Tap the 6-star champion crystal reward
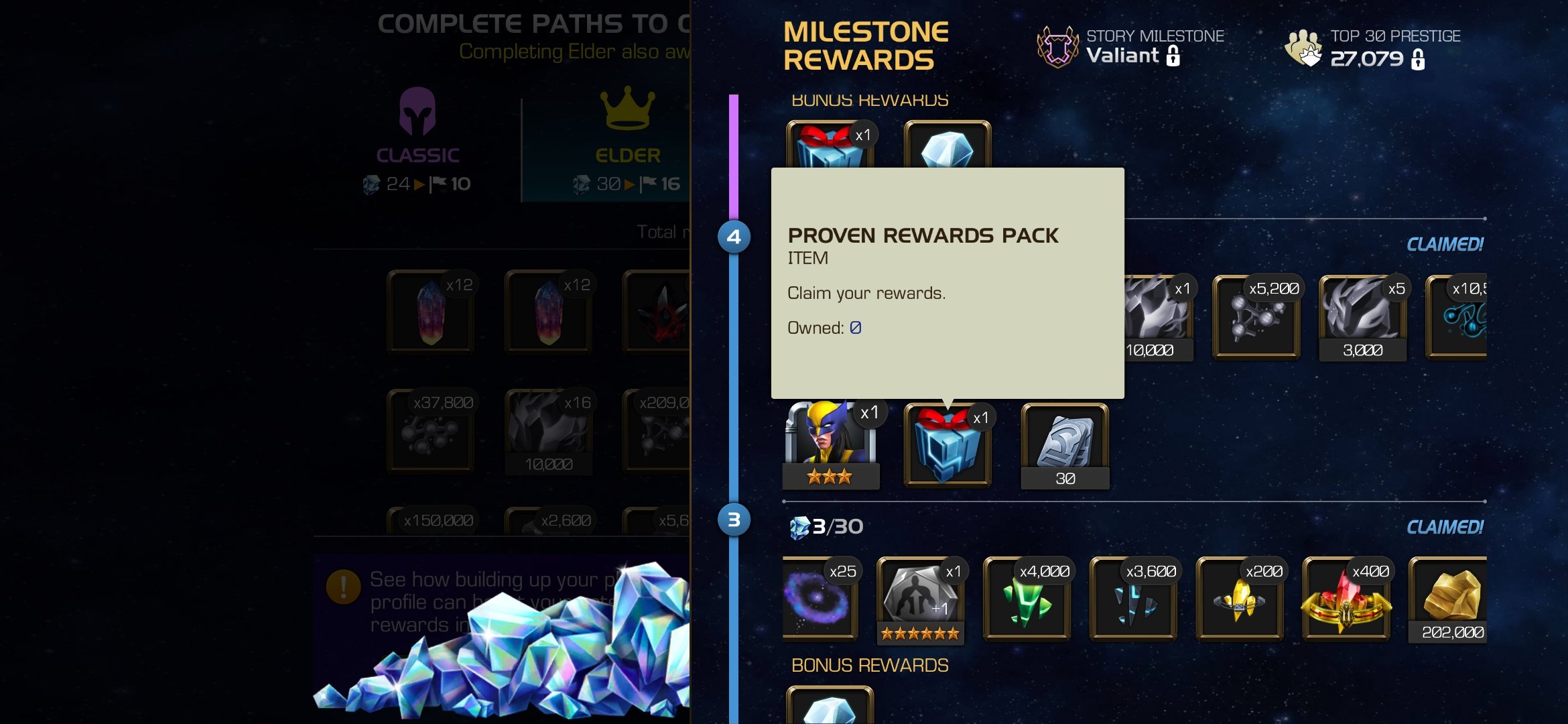This screenshot has width=1568, height=724. click(x=921, y=601)
